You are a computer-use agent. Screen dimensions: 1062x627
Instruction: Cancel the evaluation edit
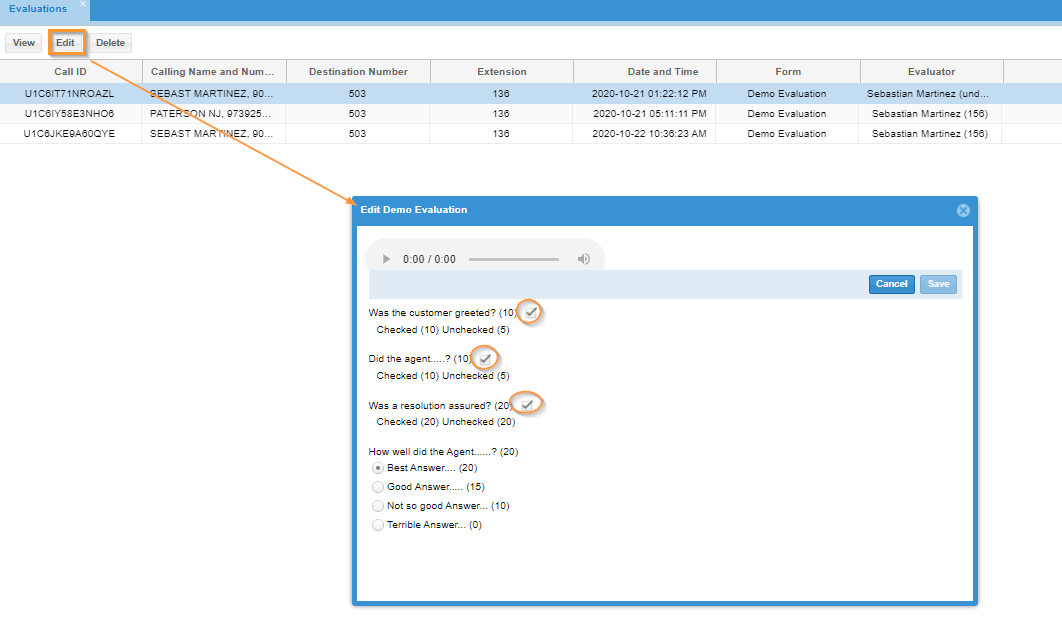(x=891, y=284)
